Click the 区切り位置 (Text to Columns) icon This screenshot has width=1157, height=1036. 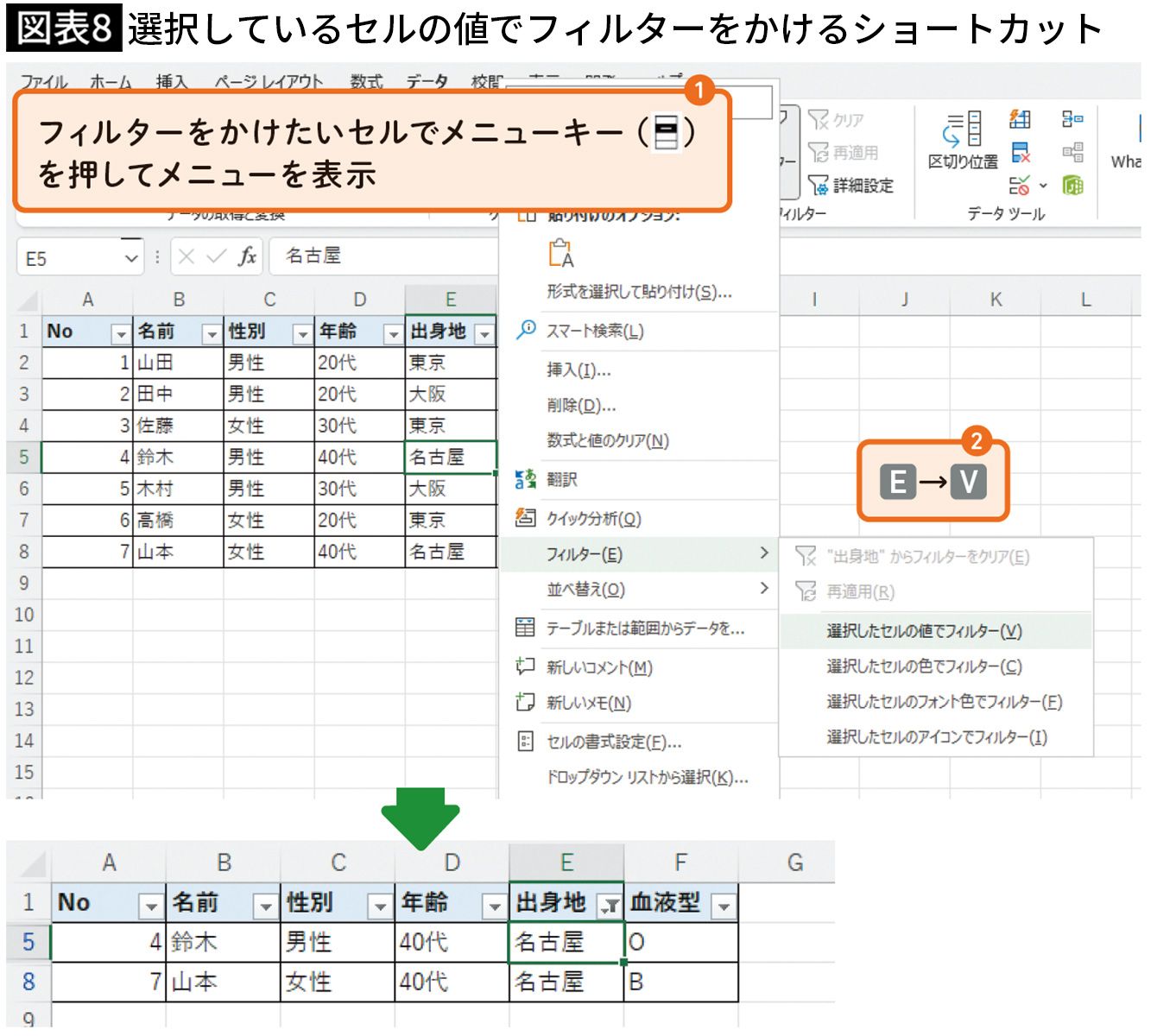tap(962, 129)
